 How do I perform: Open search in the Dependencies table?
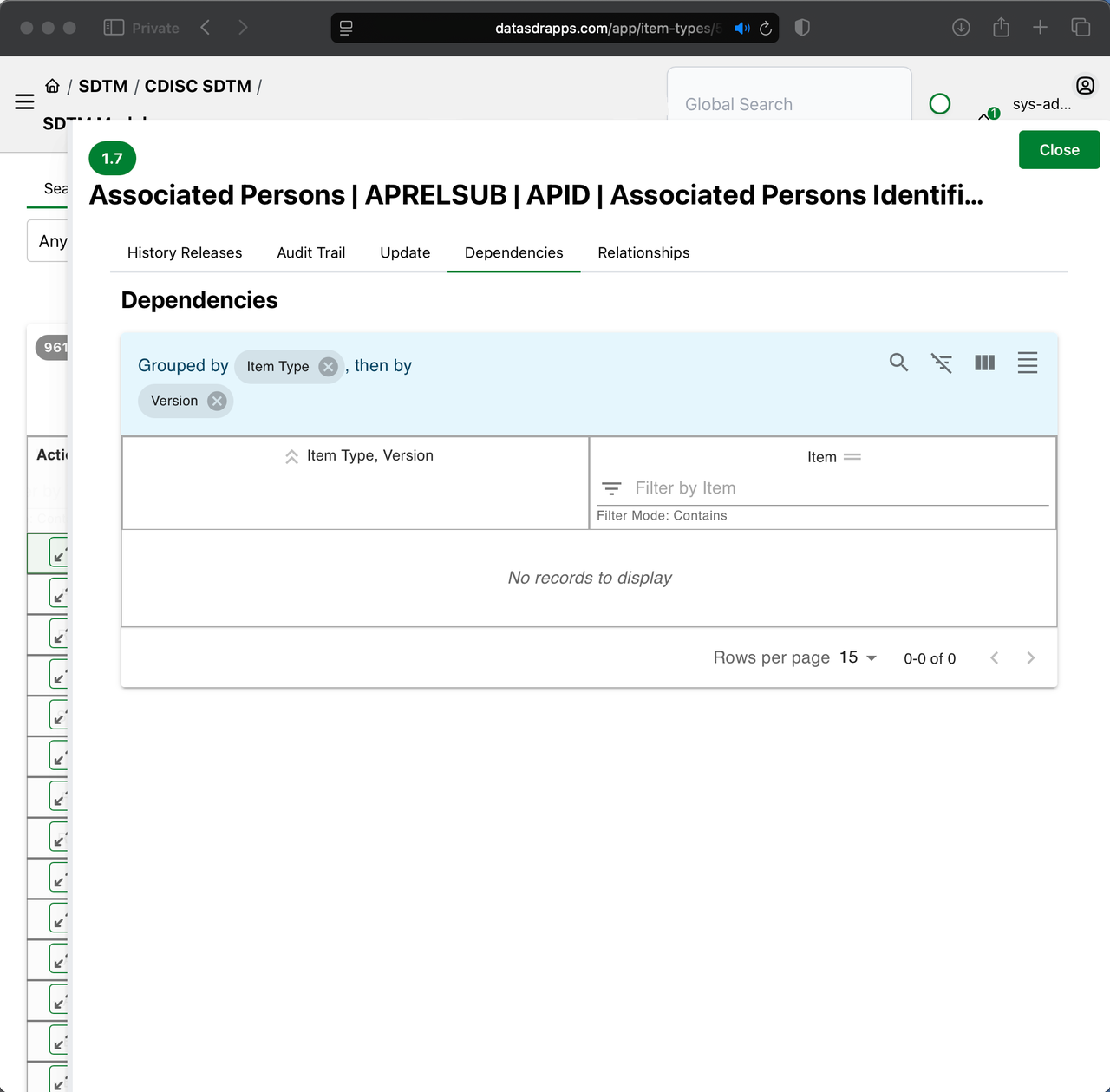point(898,363)
